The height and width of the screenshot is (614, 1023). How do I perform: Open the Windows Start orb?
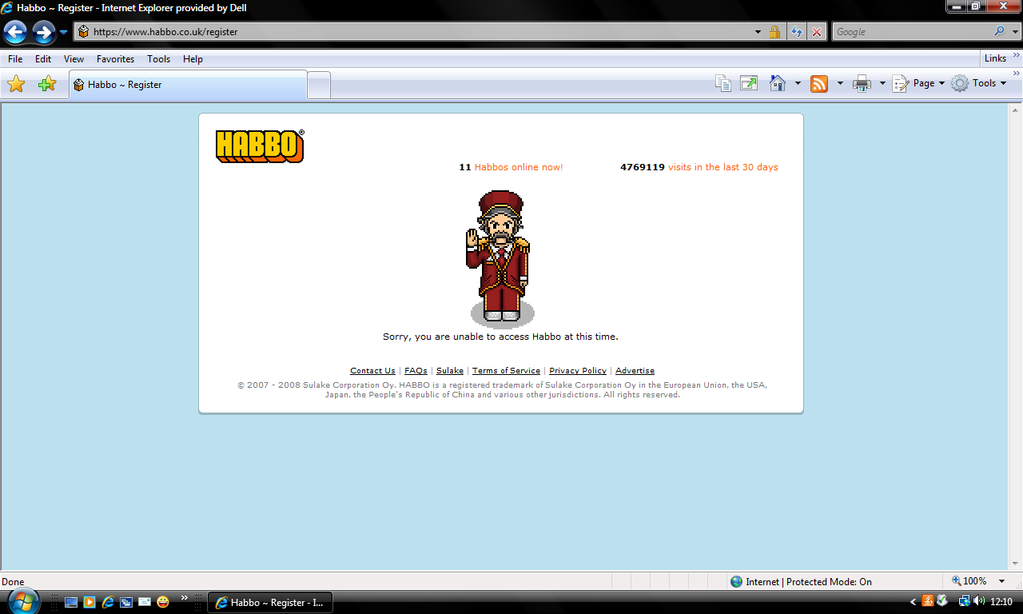(x=21, y=602)
